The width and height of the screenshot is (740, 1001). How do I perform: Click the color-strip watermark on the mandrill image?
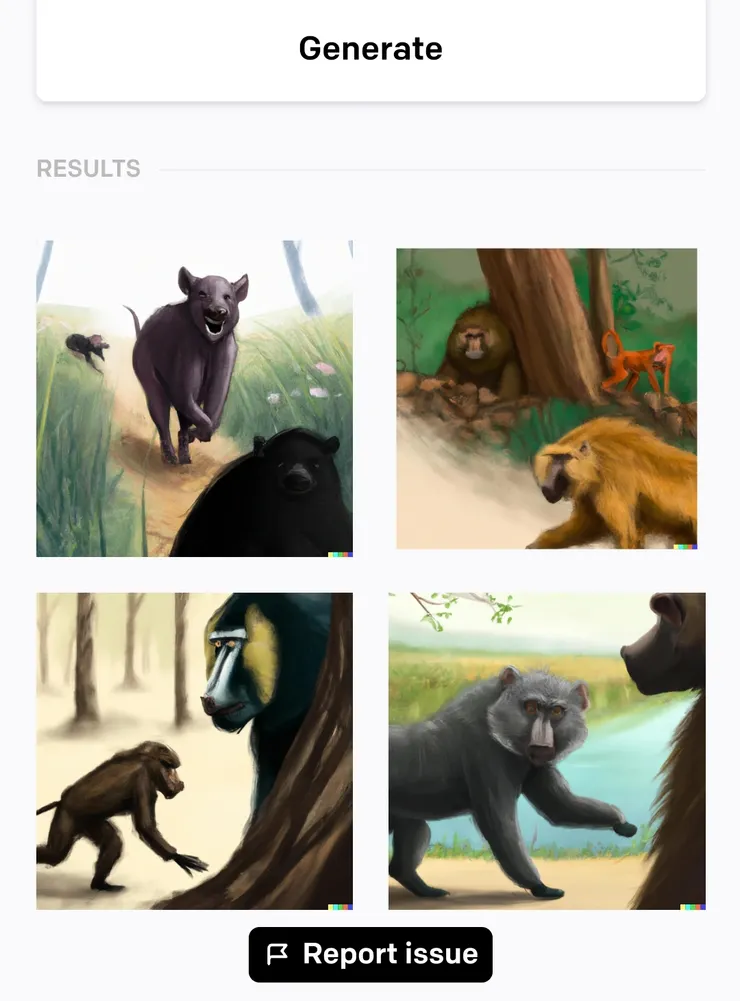[x=340, y=907]
